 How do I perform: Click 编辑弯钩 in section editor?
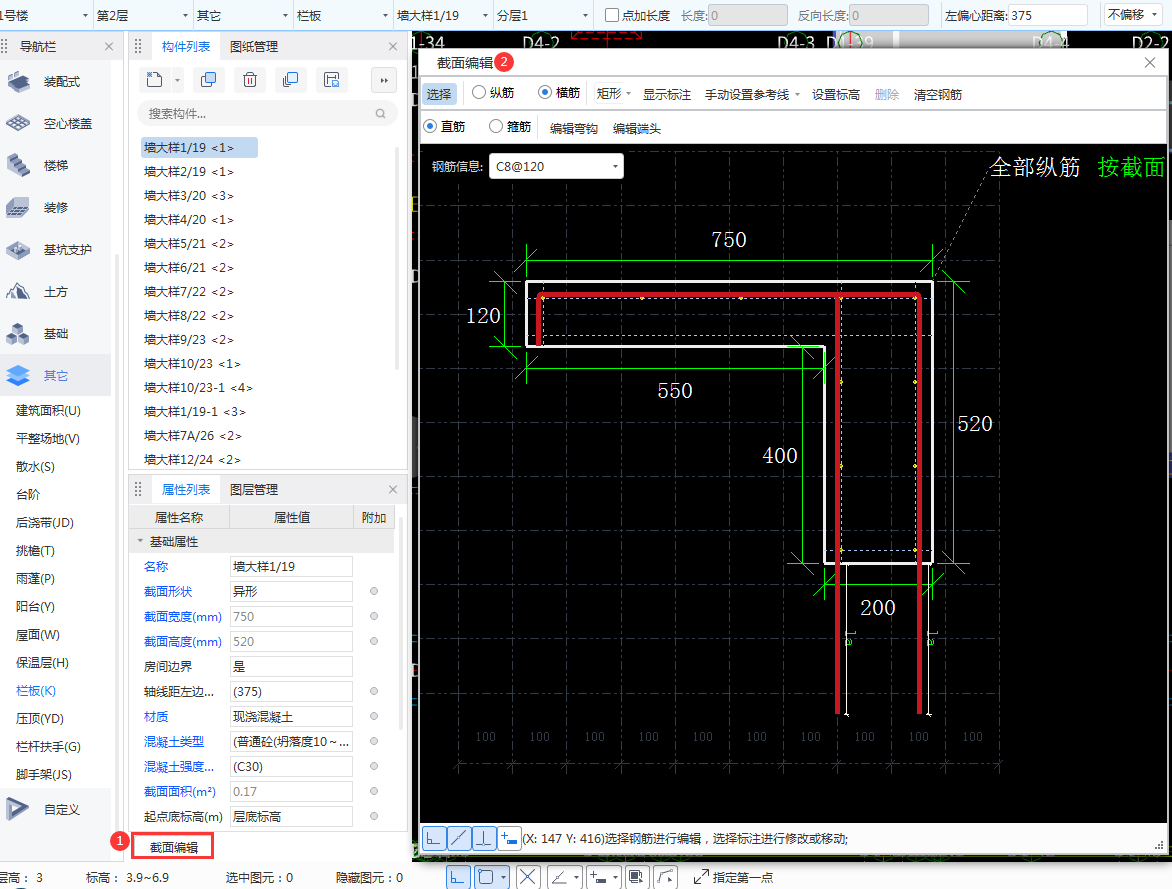point(573,129)
